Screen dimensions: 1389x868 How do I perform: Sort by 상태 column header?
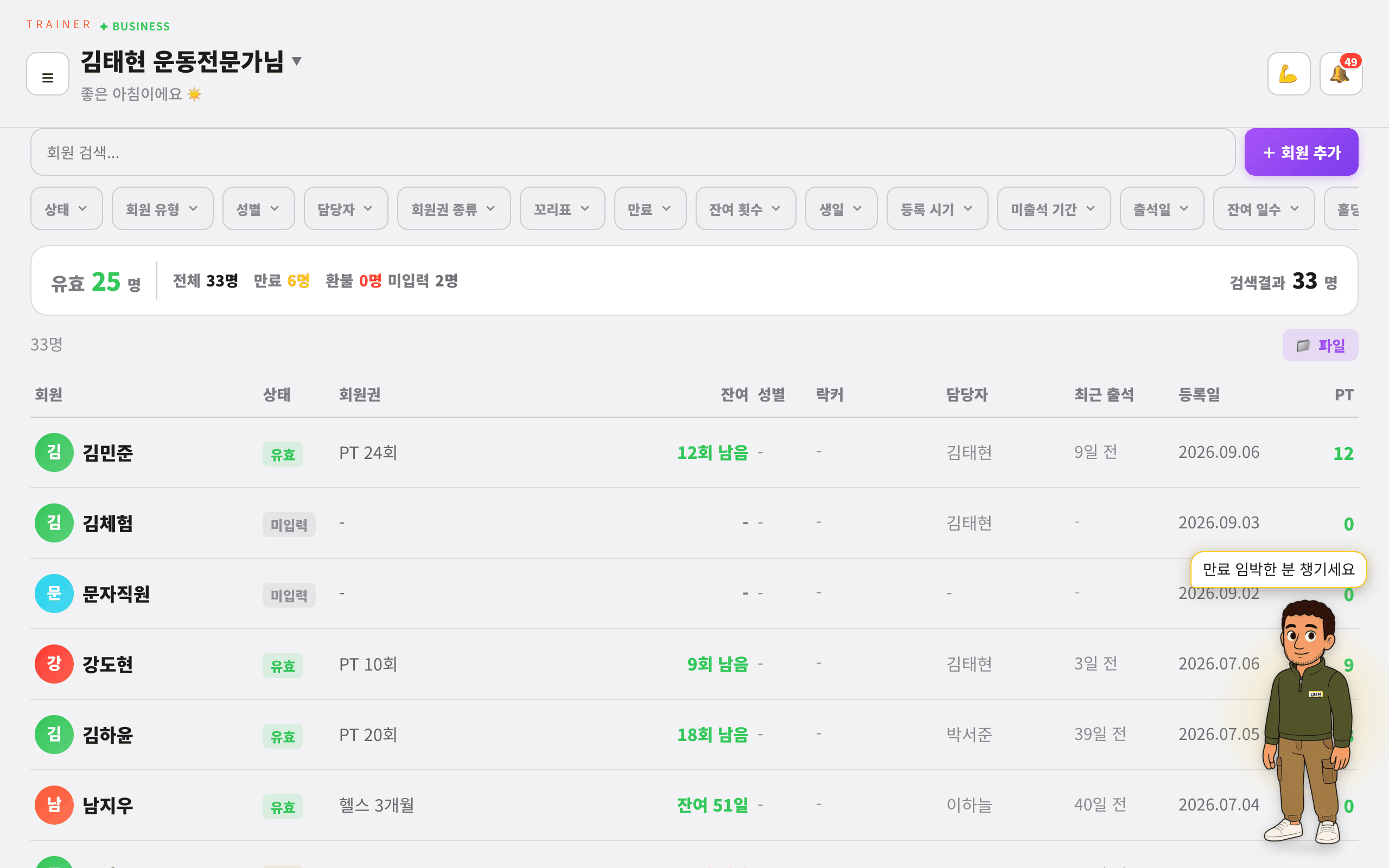coord(277,395)
